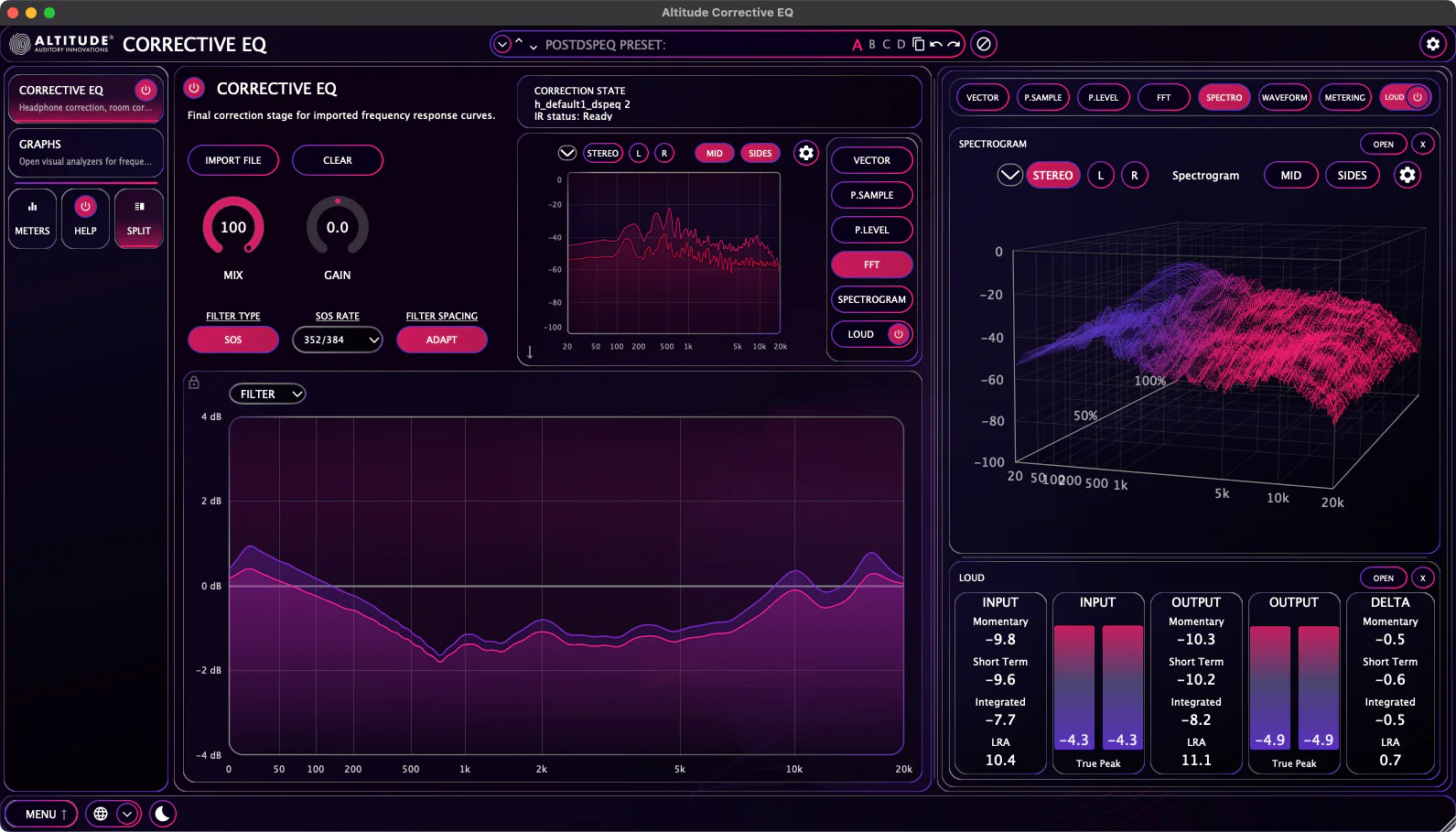The image size is (1456, 832).
Task: Enable the R channel in the FFT analyzer
Action: click(664, 153)
